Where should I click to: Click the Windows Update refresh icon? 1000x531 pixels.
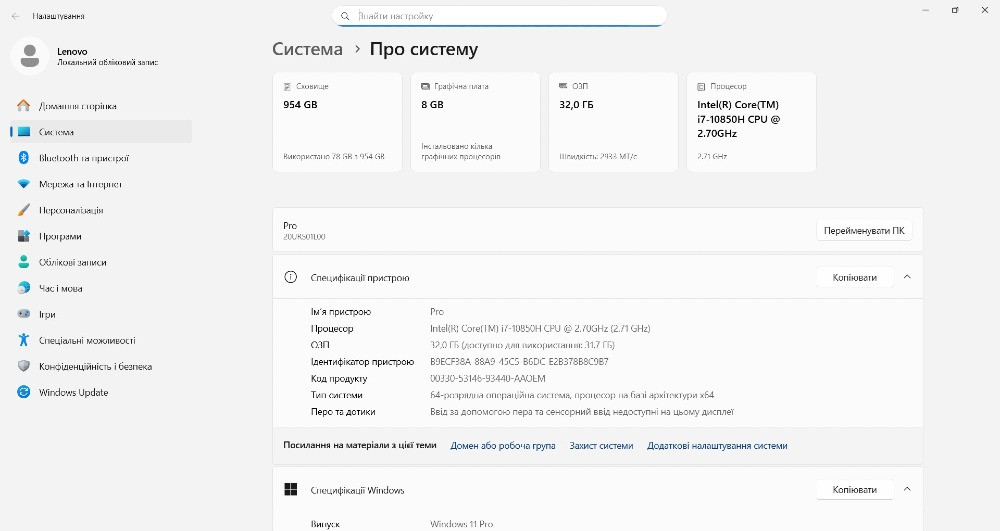tap(24, 392)
